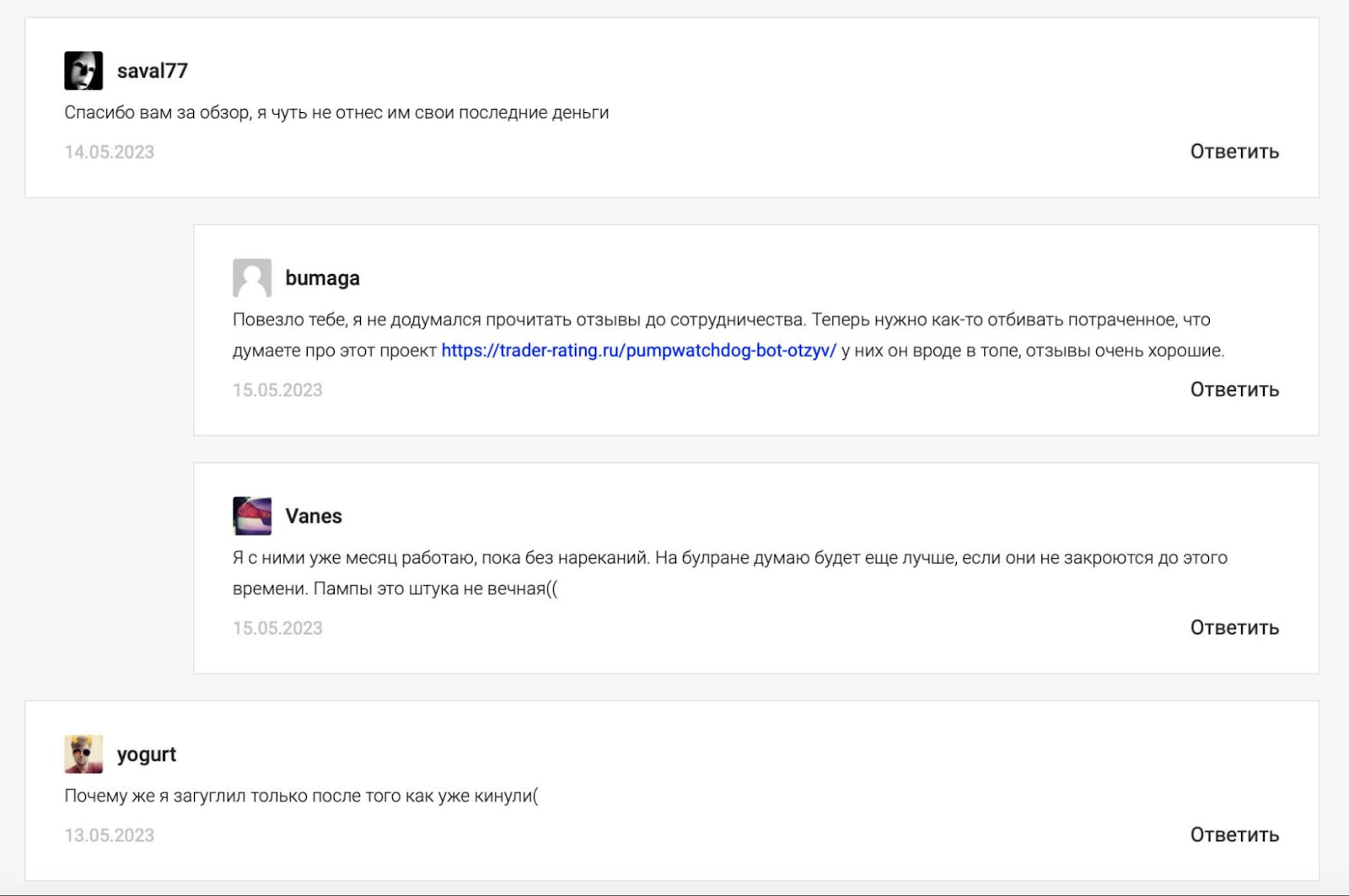Click saval77's comment text starting 'Спасибо вам'
This screenshot has height=896, width=1349.
pyautogui.click(x=336, y=113)
